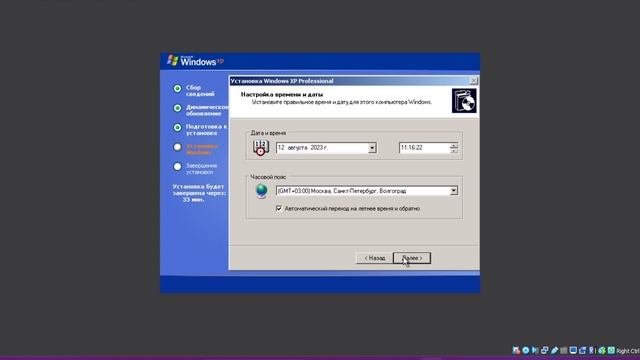Toggle the automatic daylight saving time checkbox
640x360 pixels.
(279, 208)
